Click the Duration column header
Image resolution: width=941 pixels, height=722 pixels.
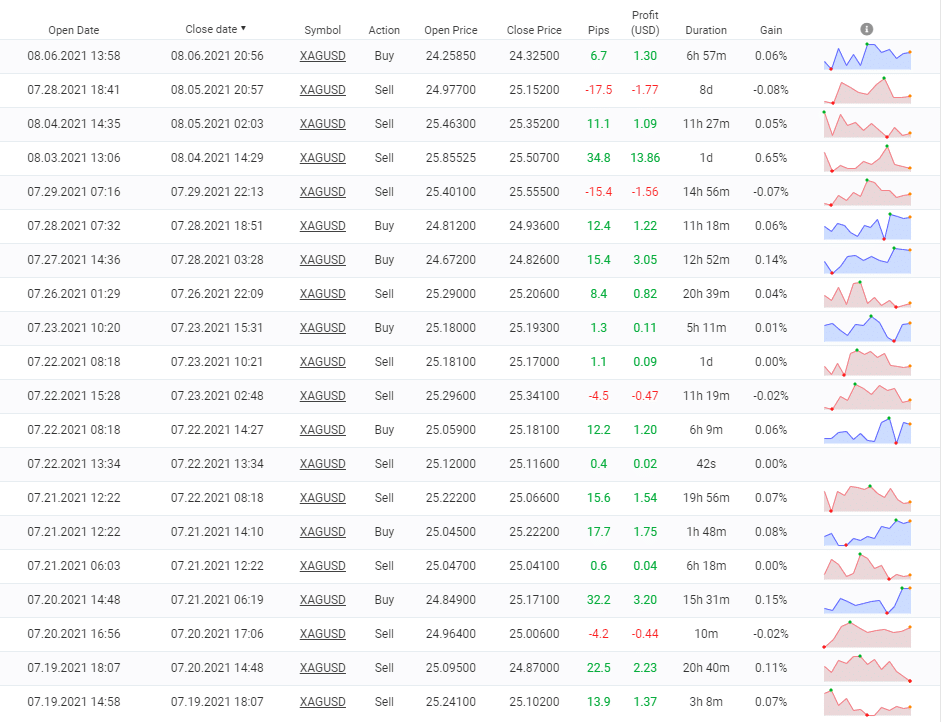point(706,30)
